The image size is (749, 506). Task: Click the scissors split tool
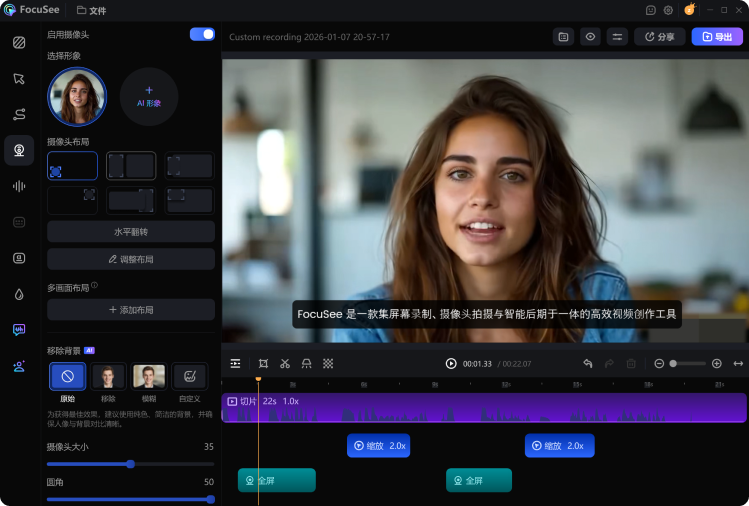[x=285, y=364]
